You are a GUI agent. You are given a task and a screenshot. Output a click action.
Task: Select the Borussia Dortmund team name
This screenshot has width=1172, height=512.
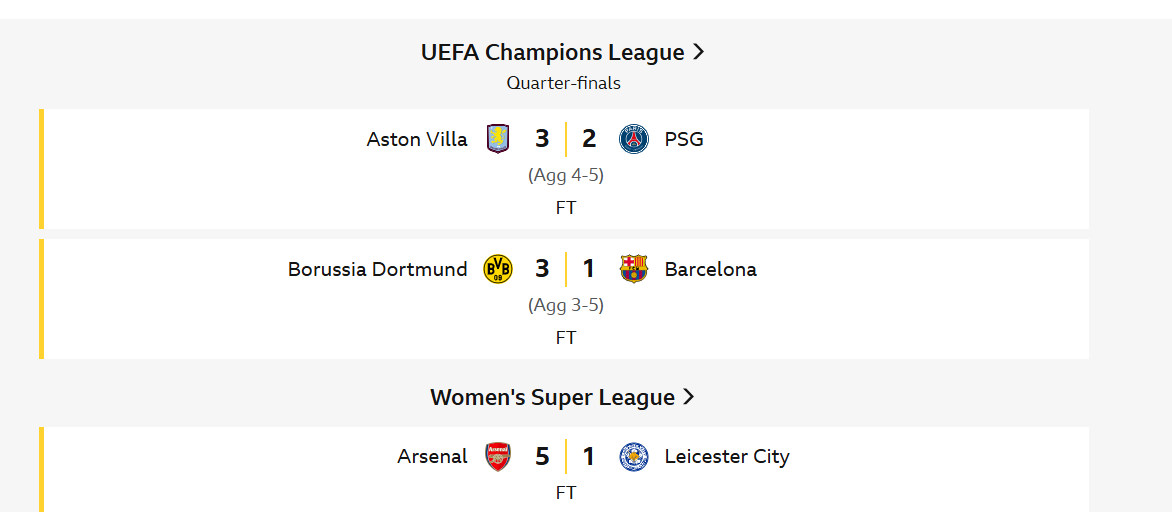tap(377, 269)
